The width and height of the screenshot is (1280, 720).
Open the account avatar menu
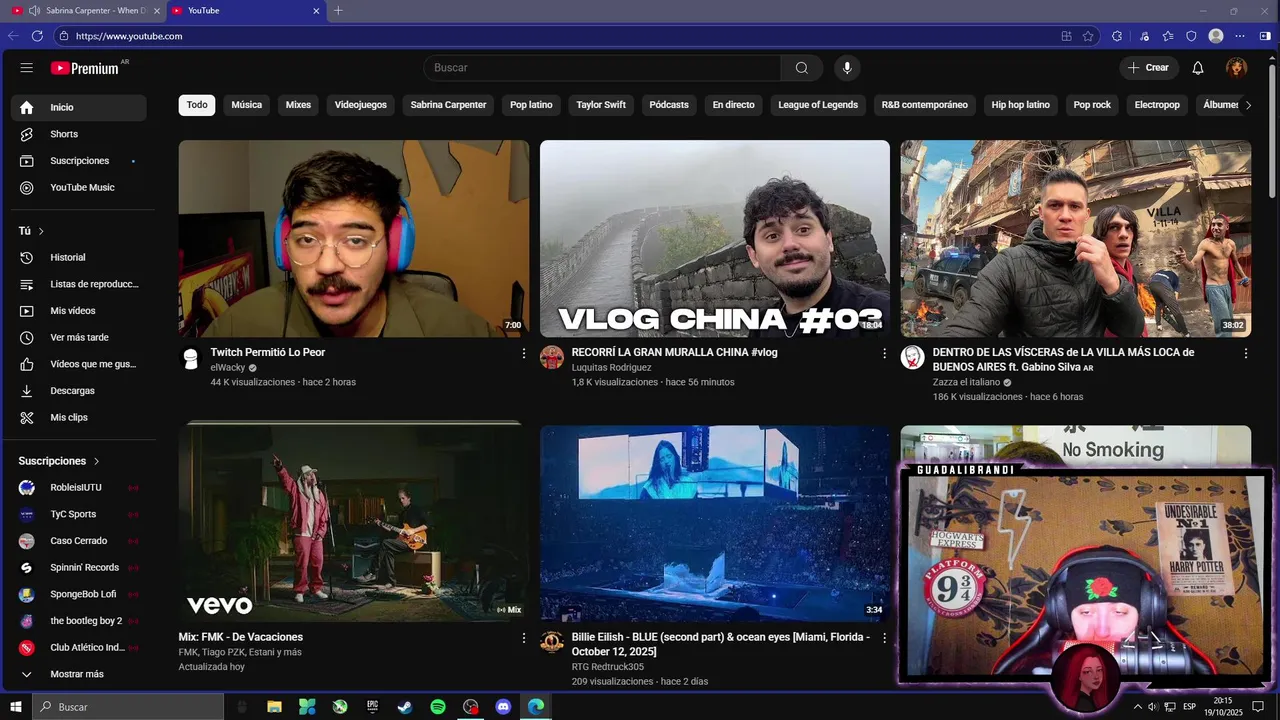click(1237, 68)
